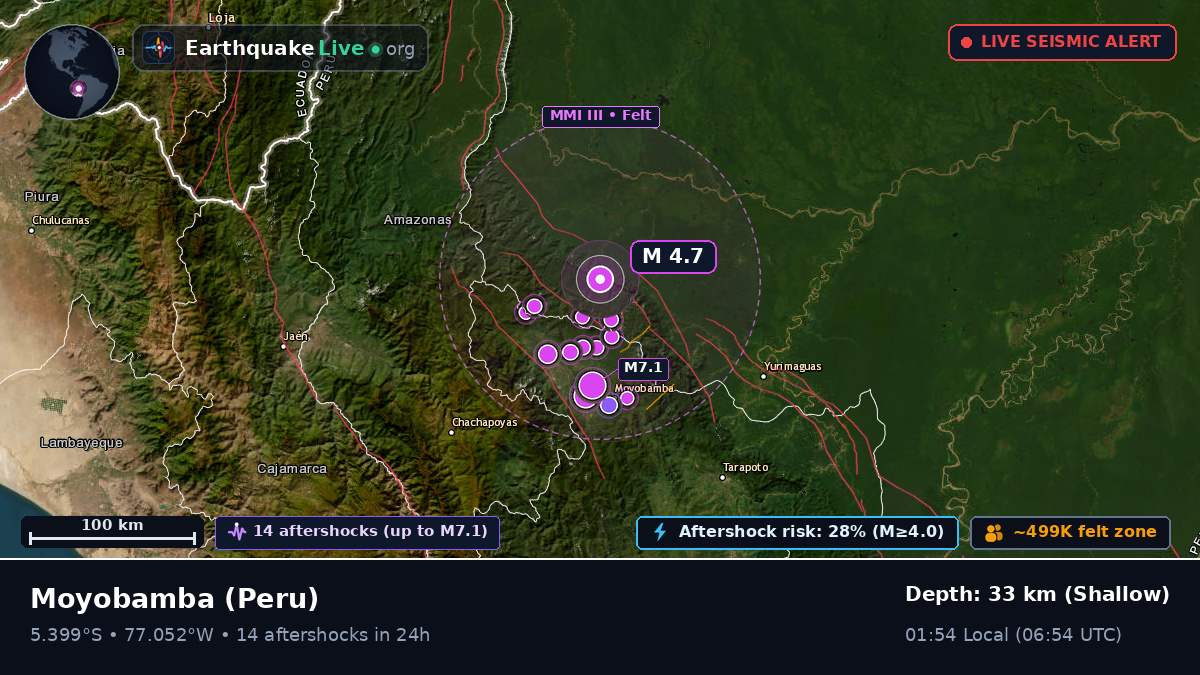Click the Jaén city label
This screenshot has width=1200, height=675.
point(296,336)
